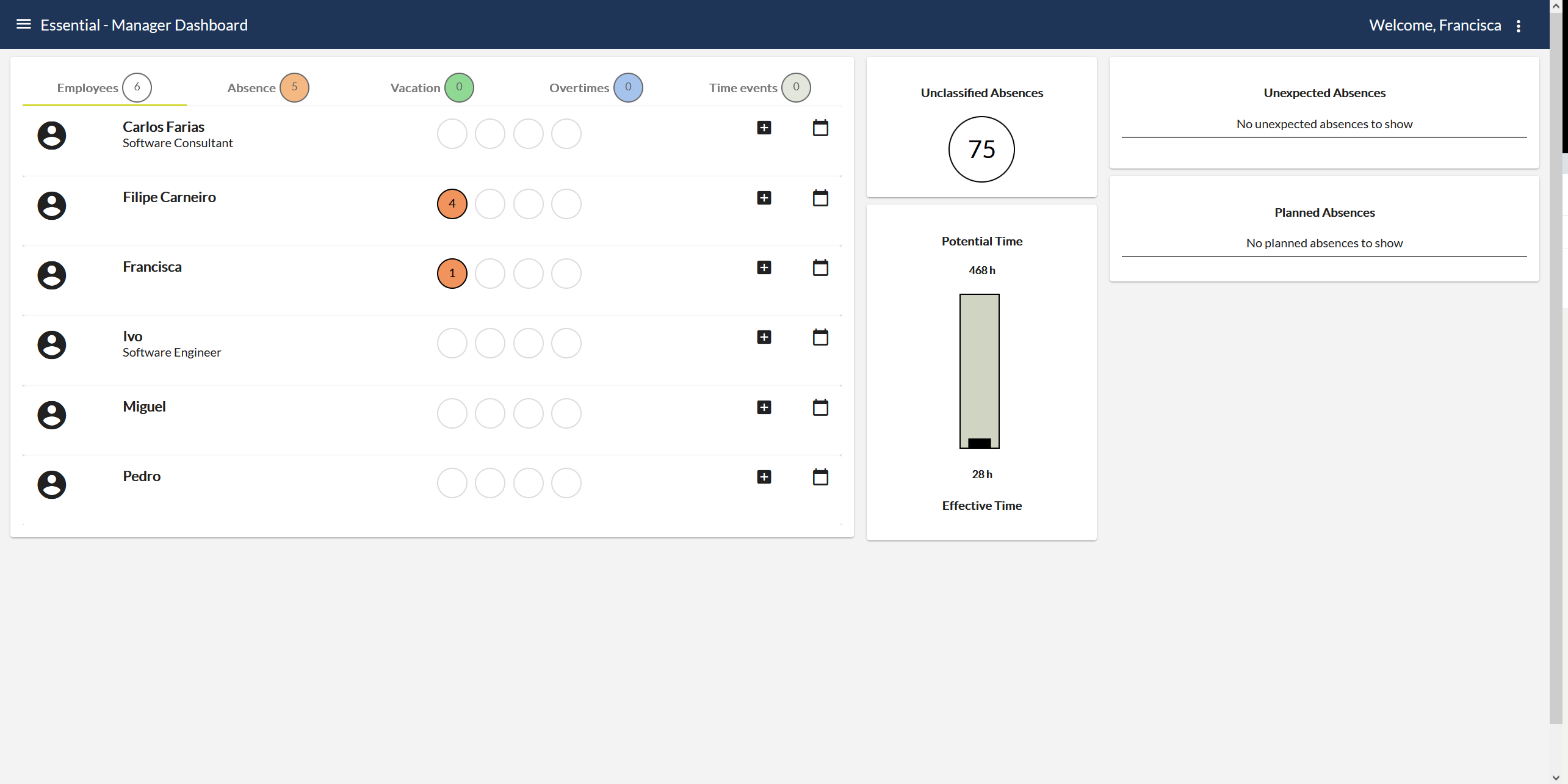Screen dimensions: 1568x784
Task: Click the page scrollbar down arrow
Action: 1556,777
